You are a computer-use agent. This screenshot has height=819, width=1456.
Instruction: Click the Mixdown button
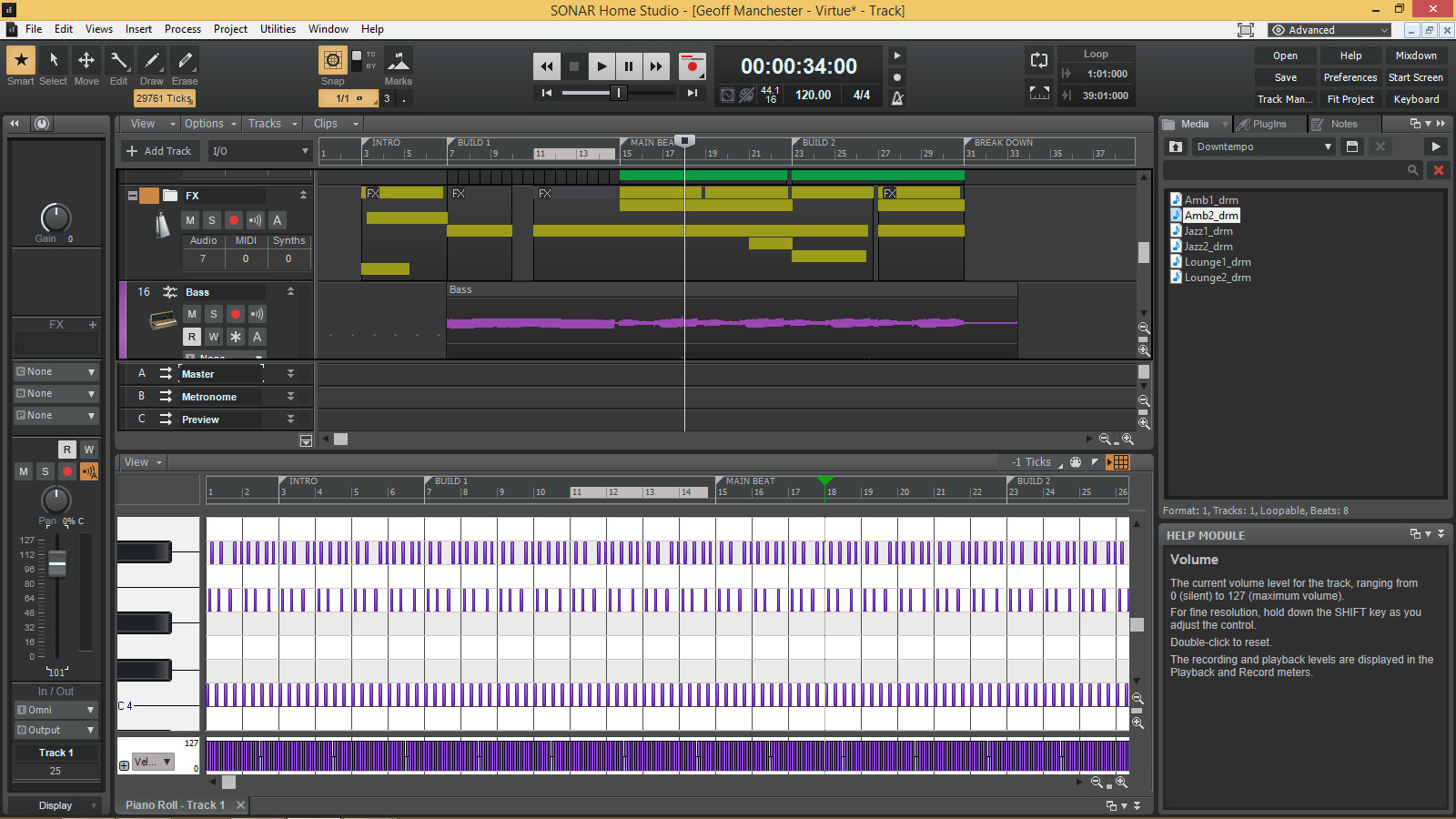click(x=1416, y=55)
